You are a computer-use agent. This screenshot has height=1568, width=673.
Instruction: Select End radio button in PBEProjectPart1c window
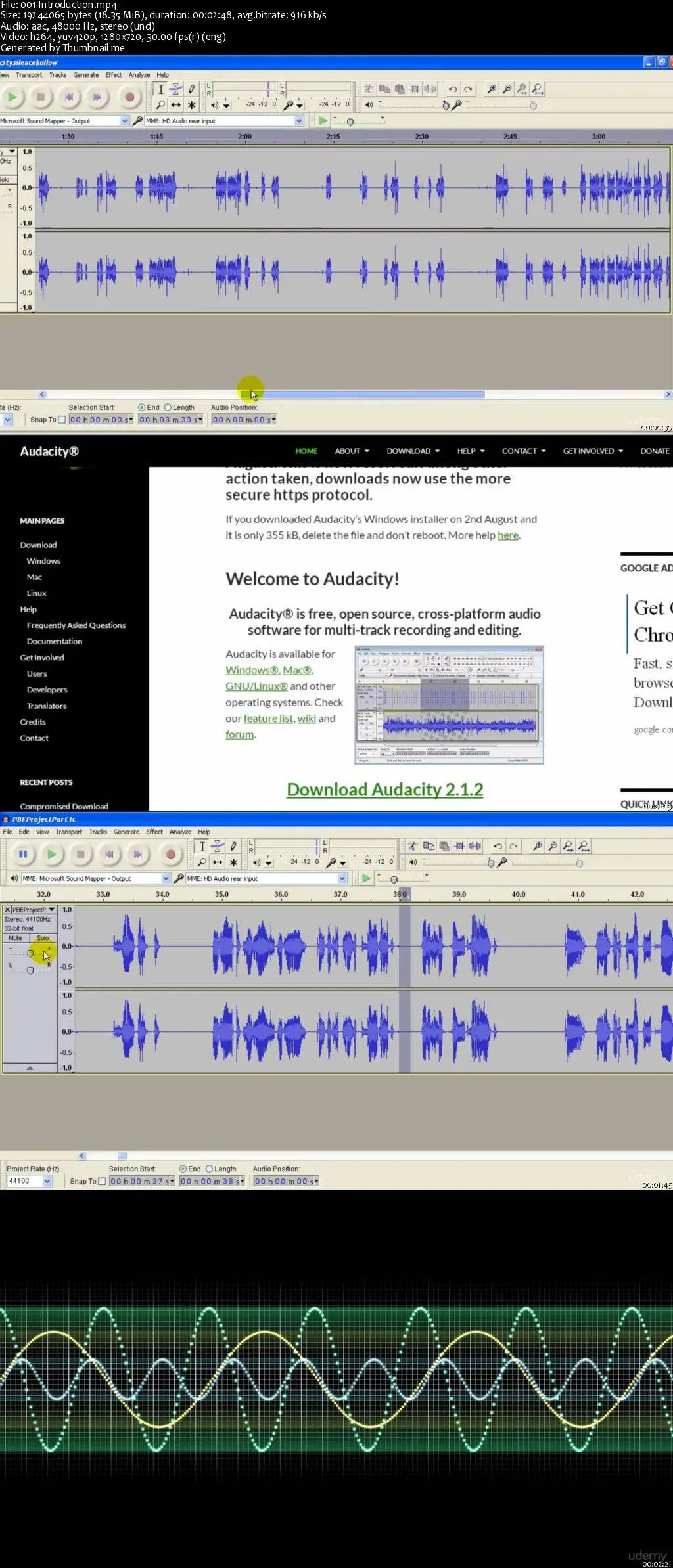tap(183, 1169)
